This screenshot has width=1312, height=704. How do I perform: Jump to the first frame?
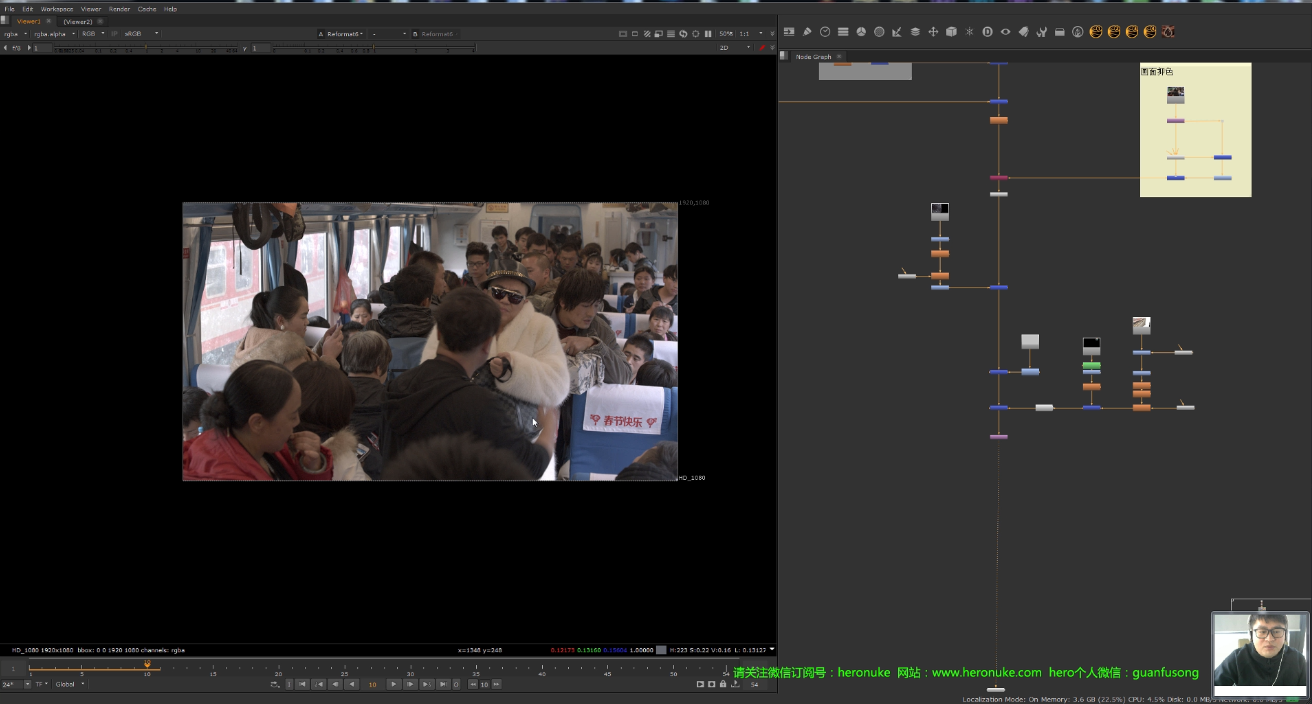pos(303,684)
